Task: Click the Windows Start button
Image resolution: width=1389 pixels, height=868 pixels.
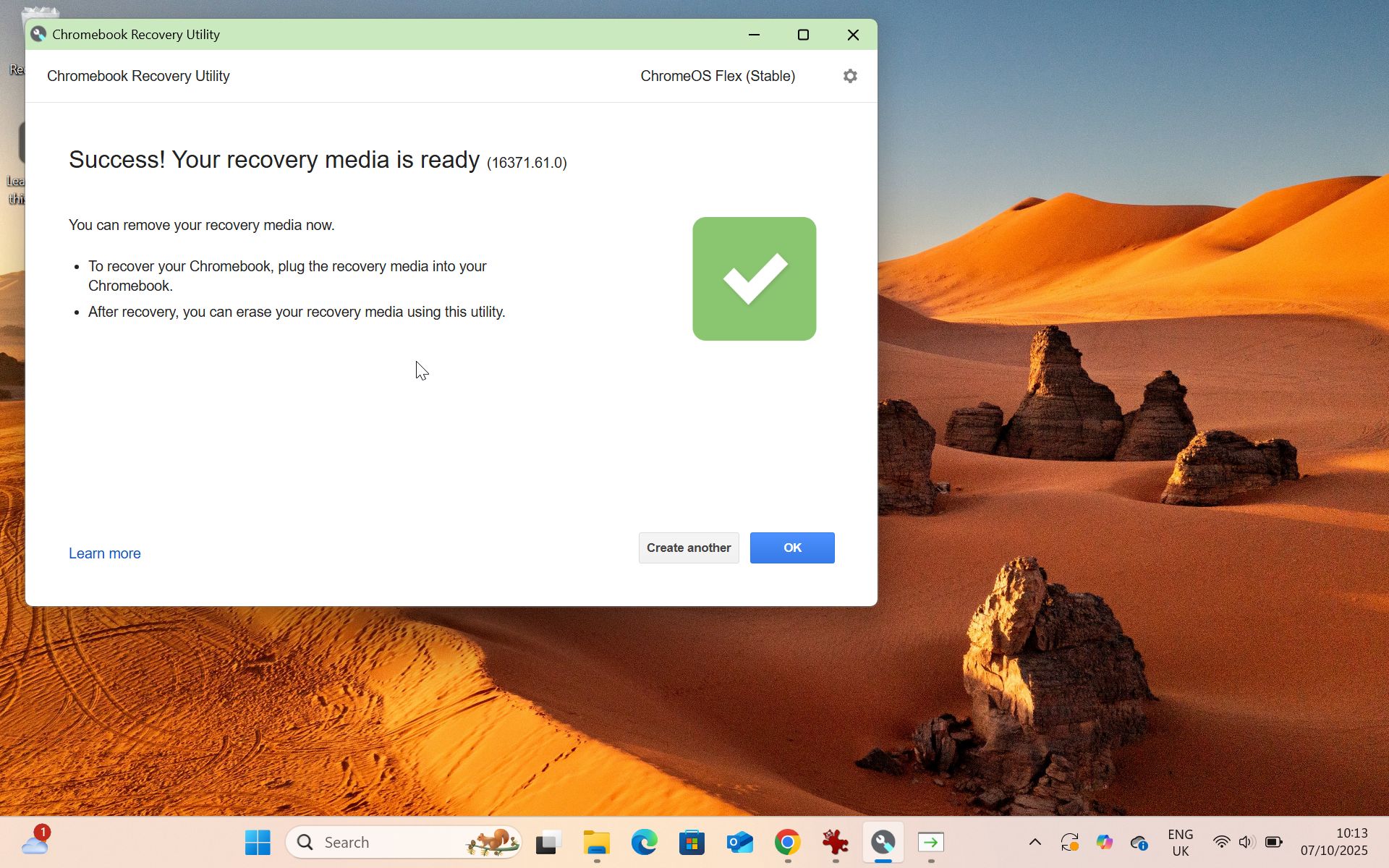Action: (258, 842)
